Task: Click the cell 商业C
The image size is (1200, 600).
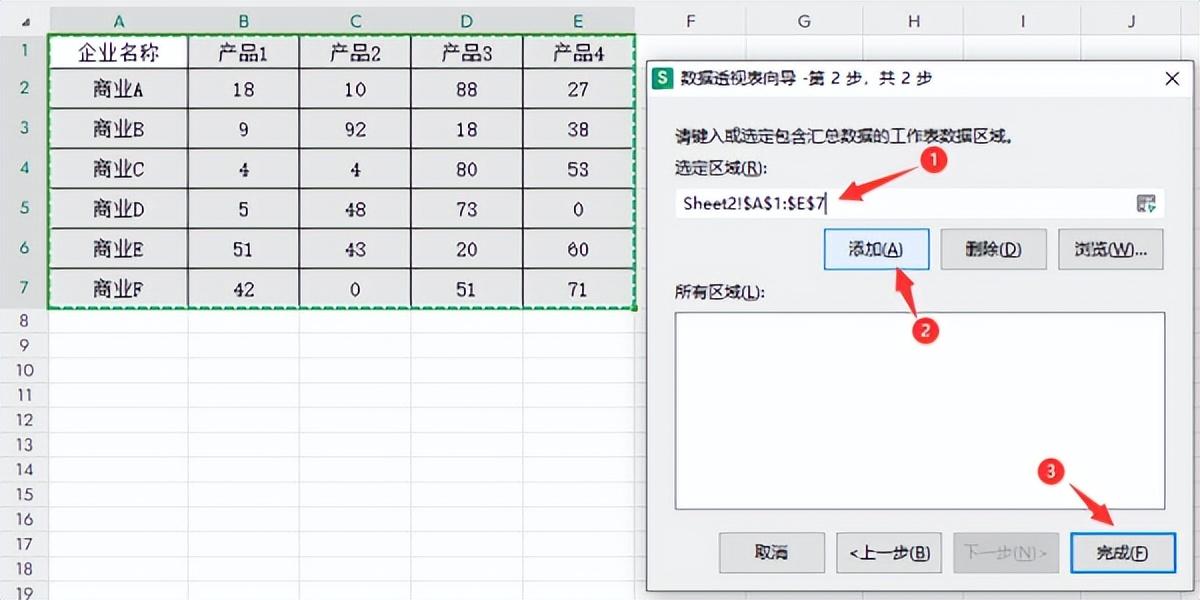Action: click(119, 169)
